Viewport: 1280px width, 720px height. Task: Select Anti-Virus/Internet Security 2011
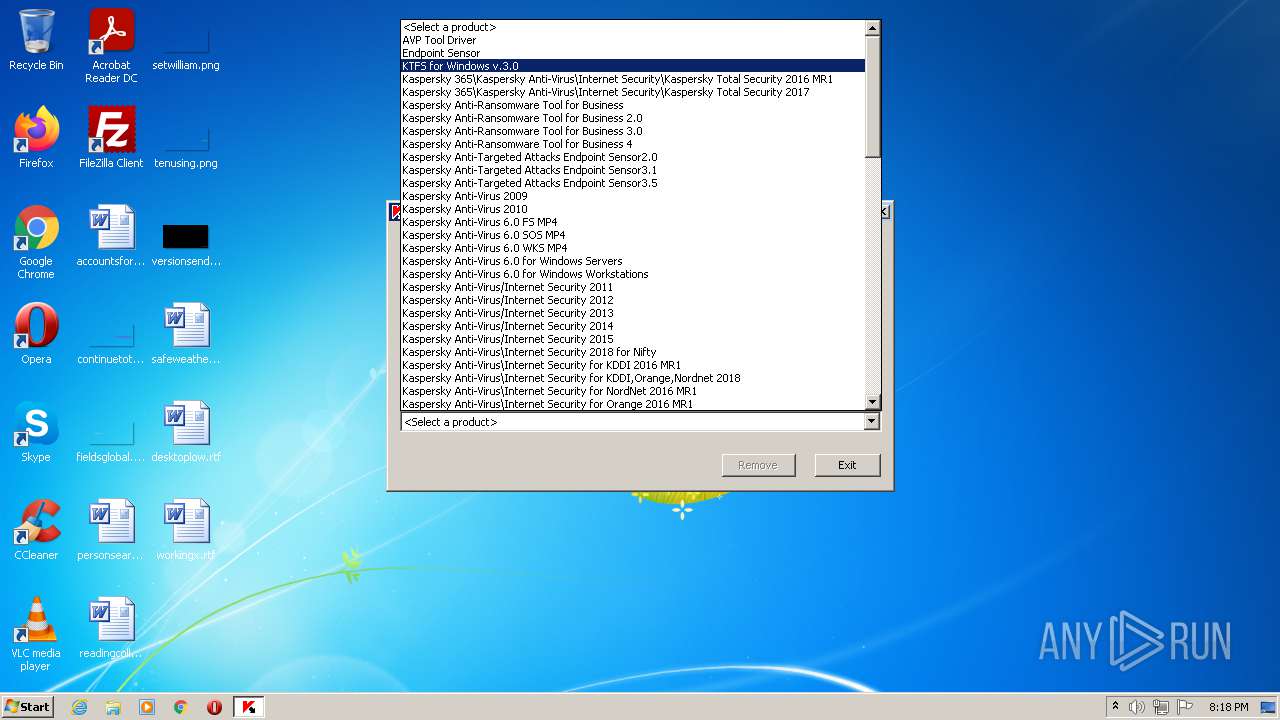pyautogui.click(x=632, y=287)
